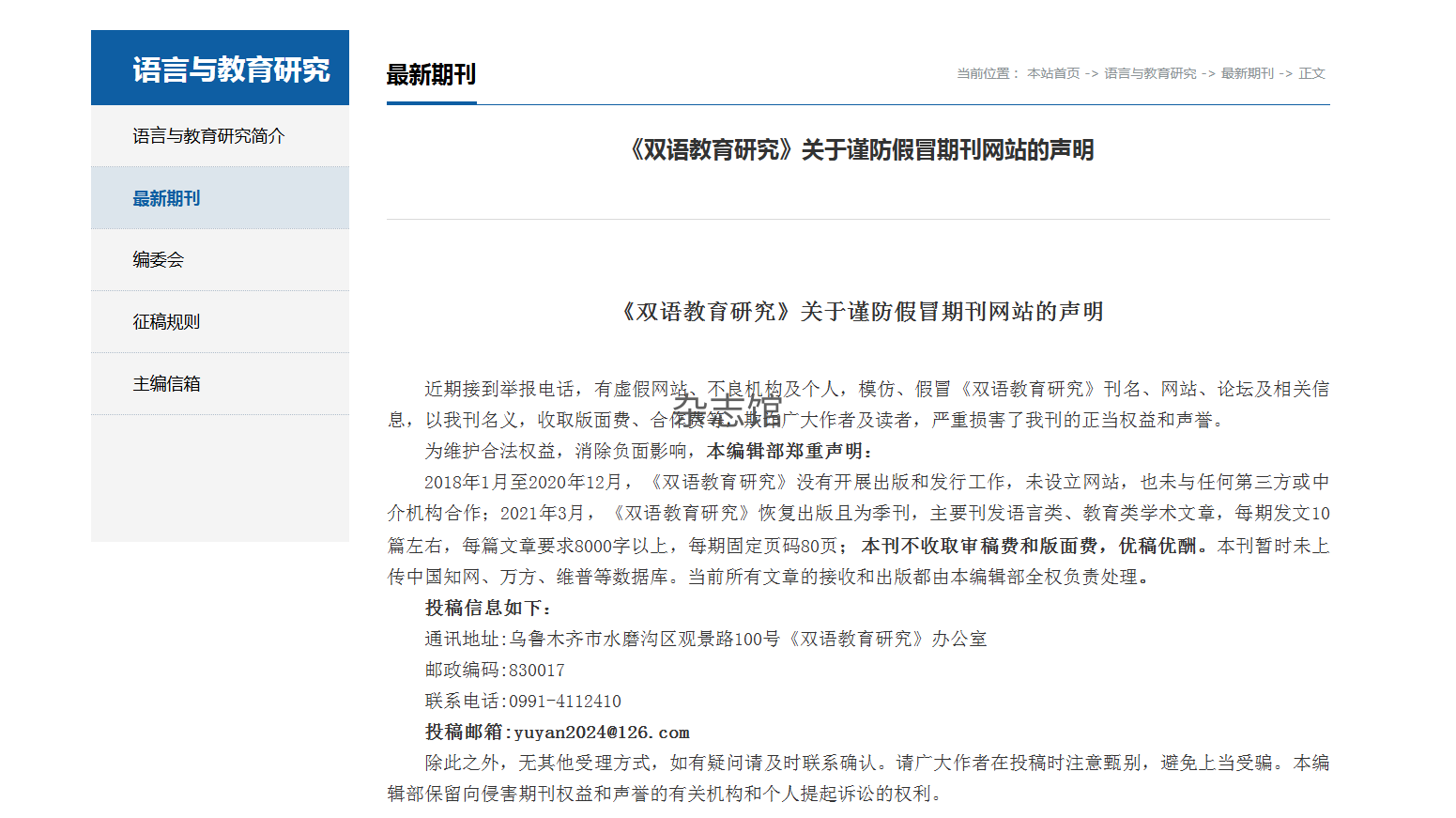Screen dimensions: 1456x818
Task: Click 本站首页 in the breadcrumb
Action: tap(1052, 73)
